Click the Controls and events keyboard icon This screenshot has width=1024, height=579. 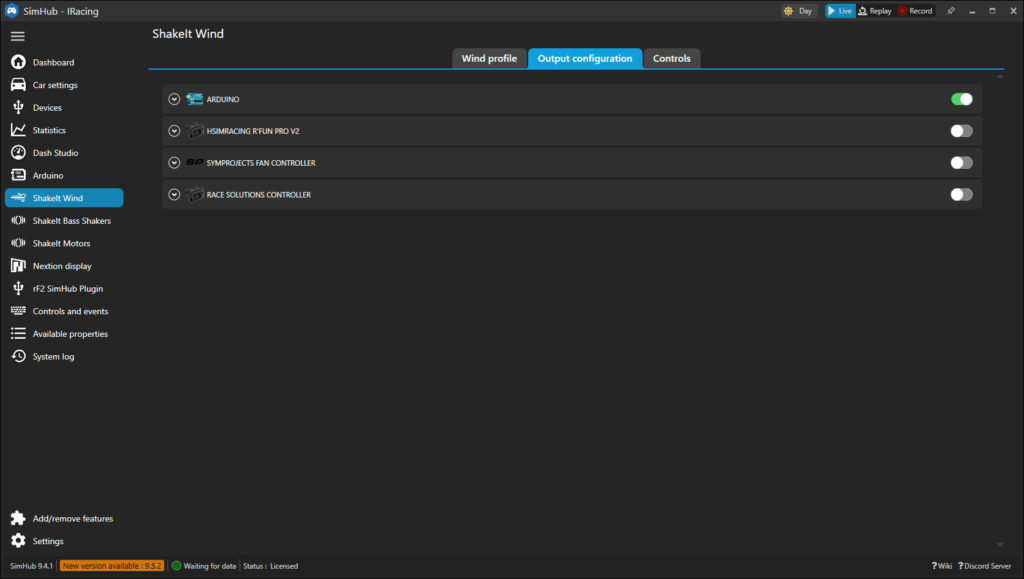pyautogui.click(x=18, y=311)
